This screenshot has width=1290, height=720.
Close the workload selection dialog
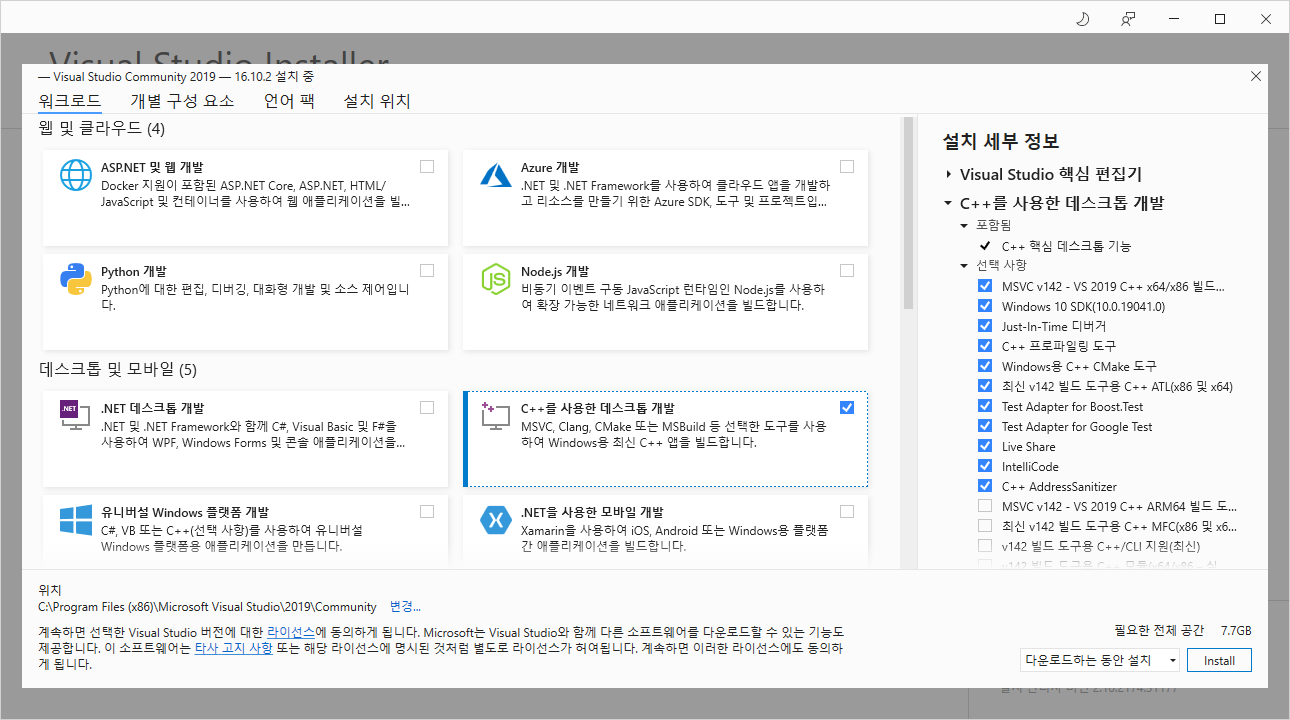[x=1256, y=76]
